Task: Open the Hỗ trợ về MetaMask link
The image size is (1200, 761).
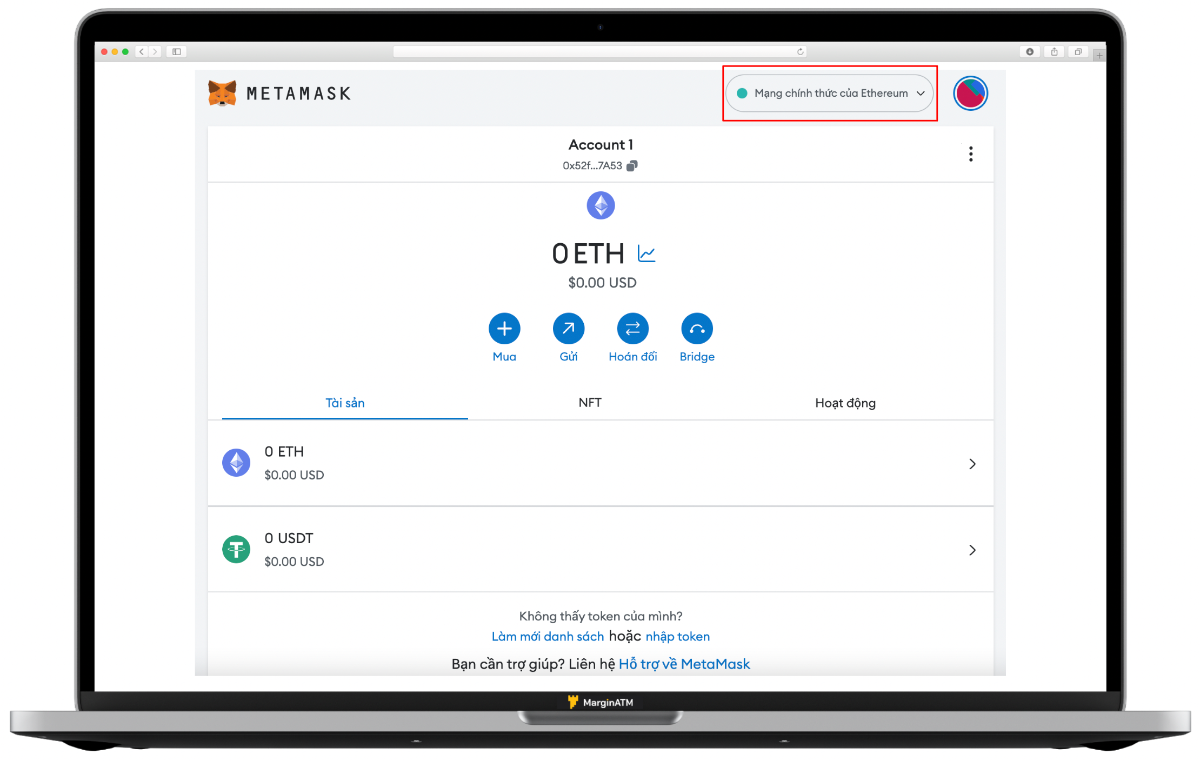Action: click(x=684, y=664)
